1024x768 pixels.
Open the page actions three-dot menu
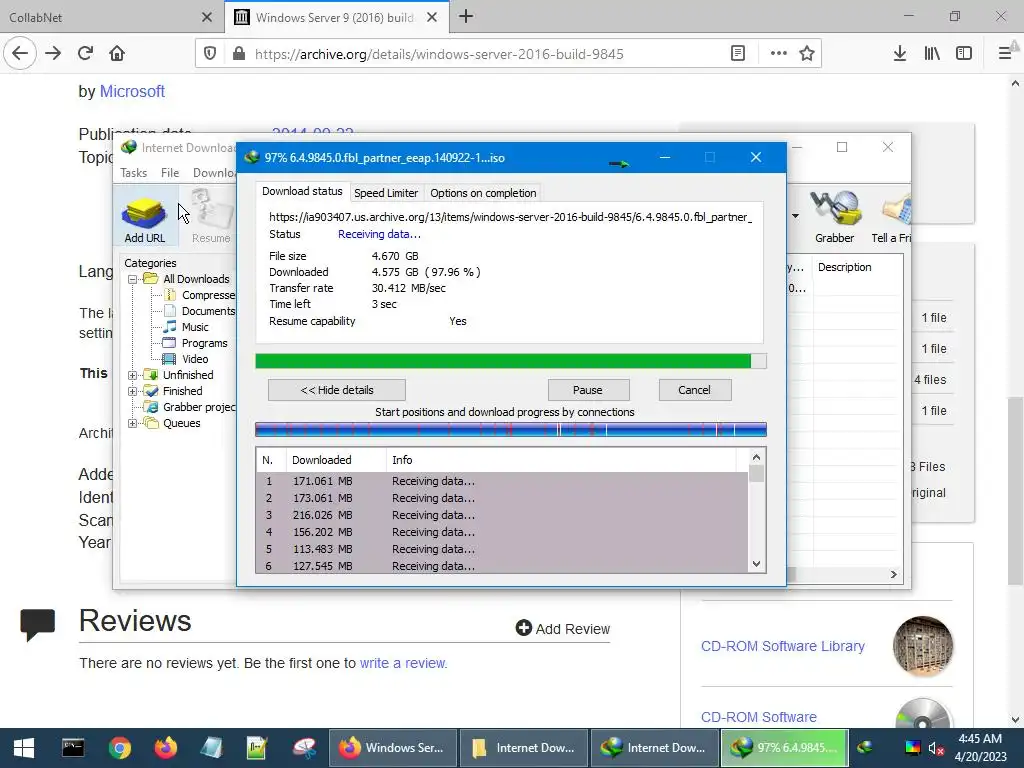tap(778, 54)
